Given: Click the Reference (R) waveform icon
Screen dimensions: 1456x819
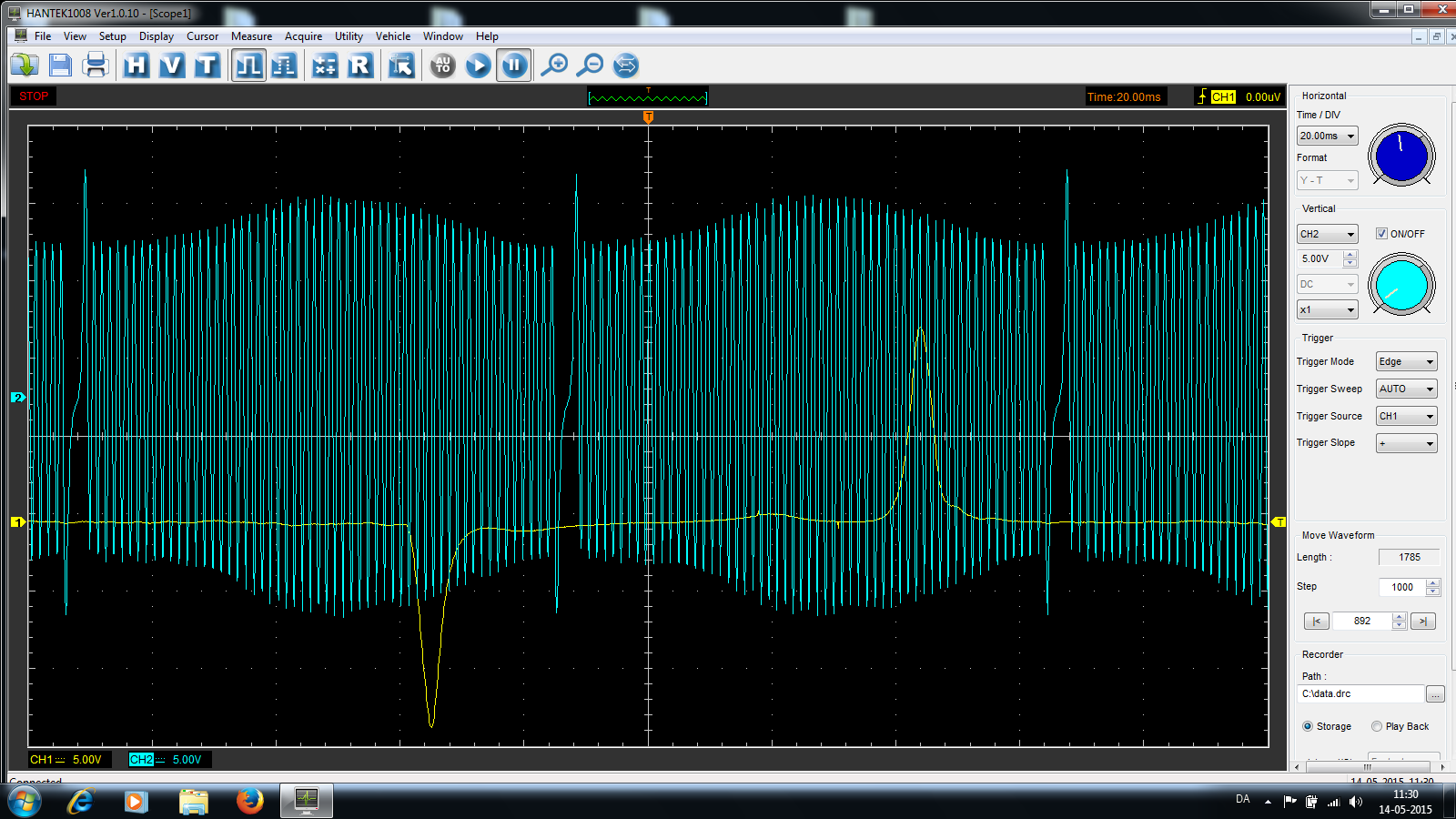Looking at the screenshot, I should point(360,66).
